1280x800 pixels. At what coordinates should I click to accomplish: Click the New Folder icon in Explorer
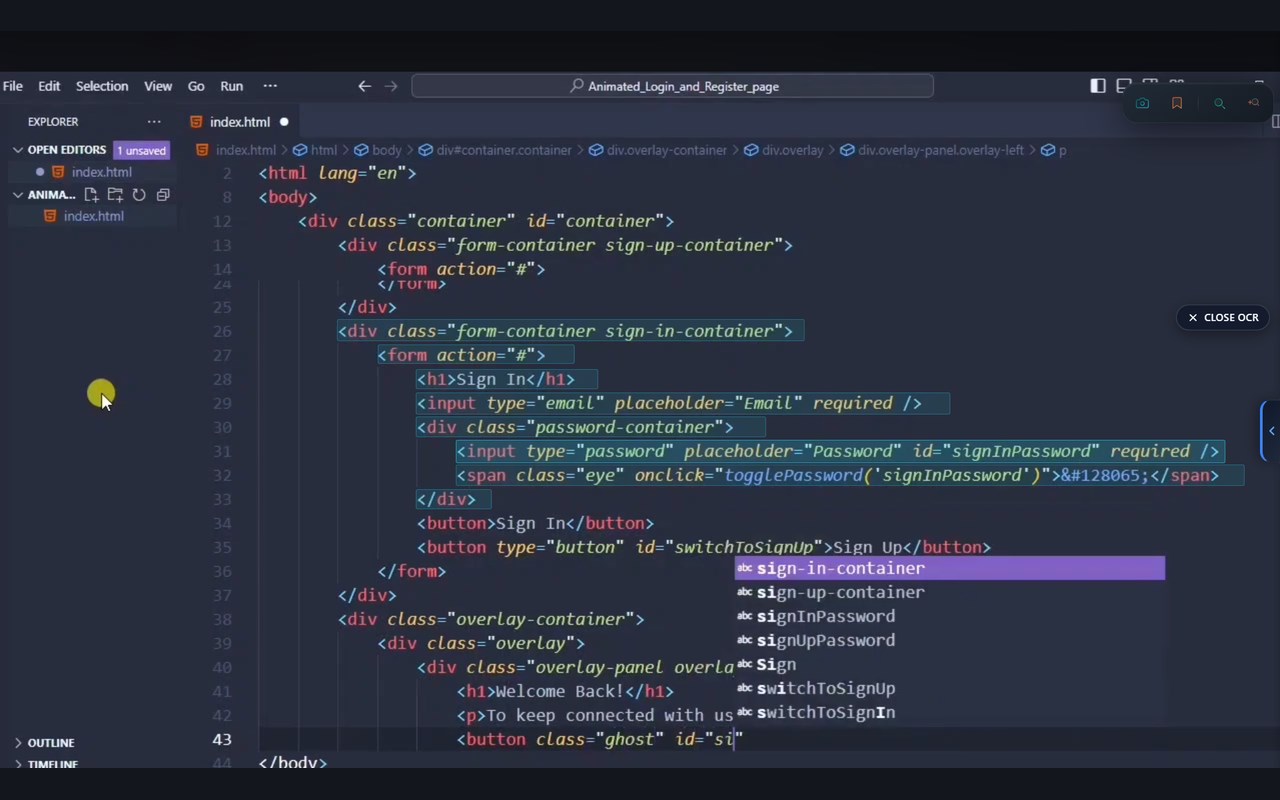coord(115,195)
